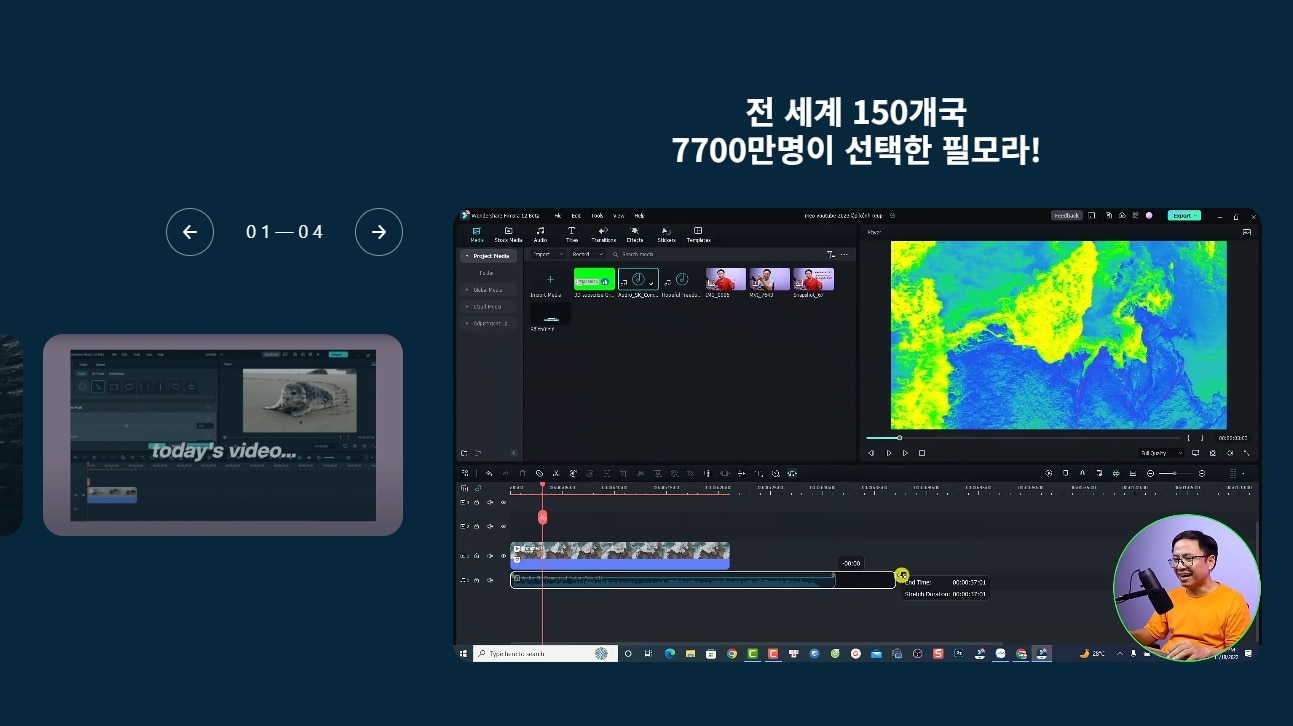Select the green screen 3D subscribe clip
This screenshot has width=1293, height=726.
click(594, 279)
